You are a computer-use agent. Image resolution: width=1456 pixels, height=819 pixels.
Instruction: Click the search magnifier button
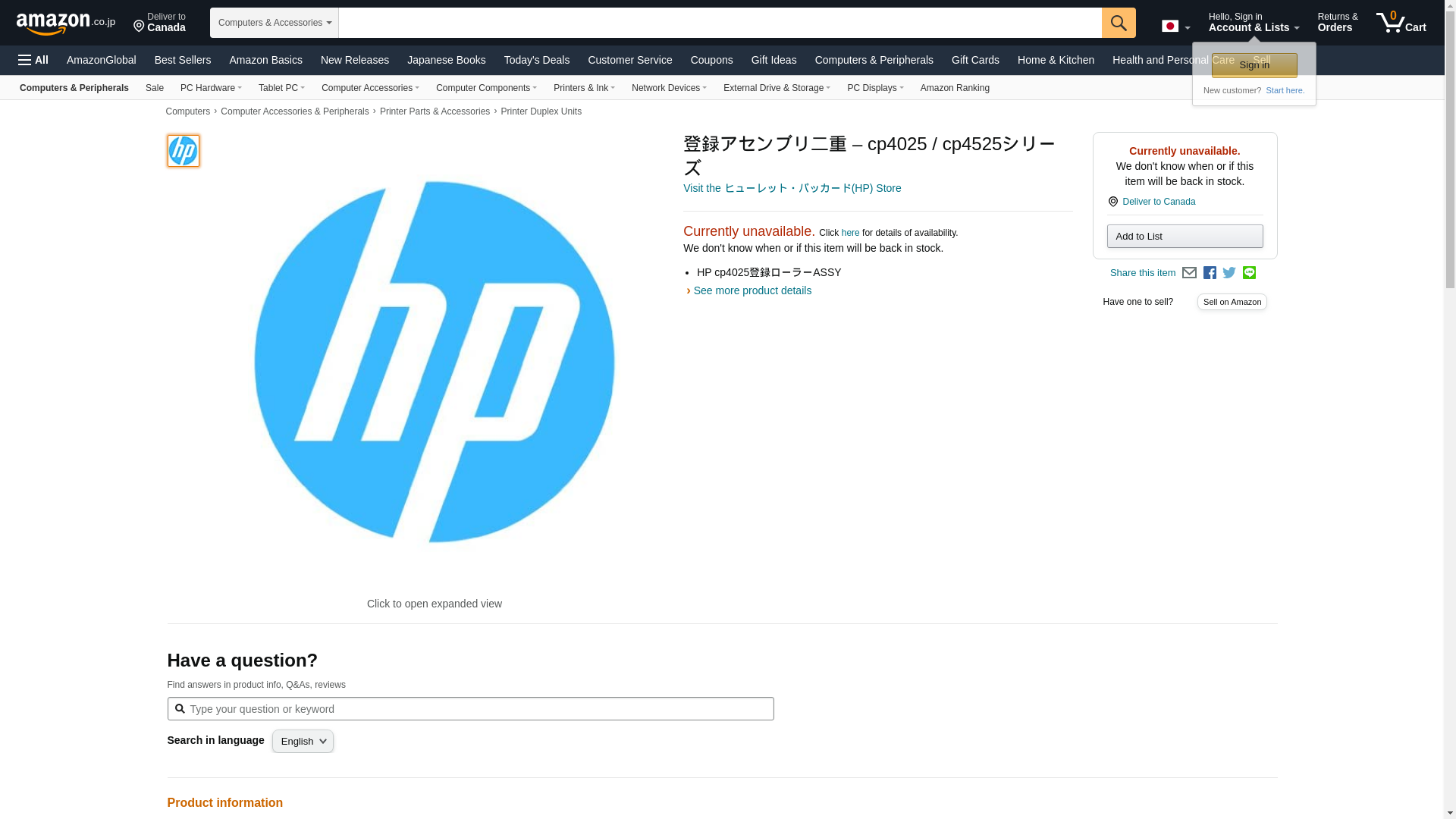1118,23
